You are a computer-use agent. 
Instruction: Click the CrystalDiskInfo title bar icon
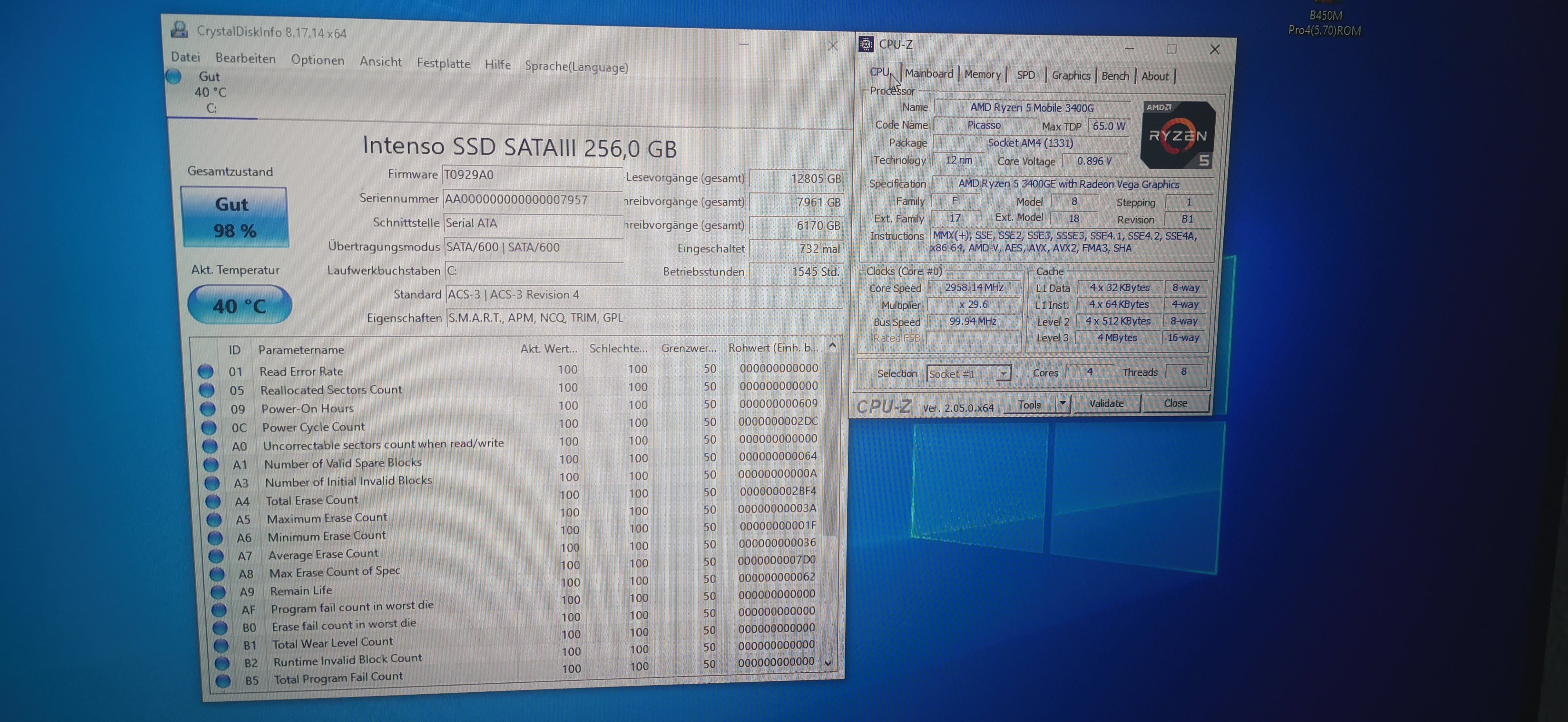tap(180, 29)
